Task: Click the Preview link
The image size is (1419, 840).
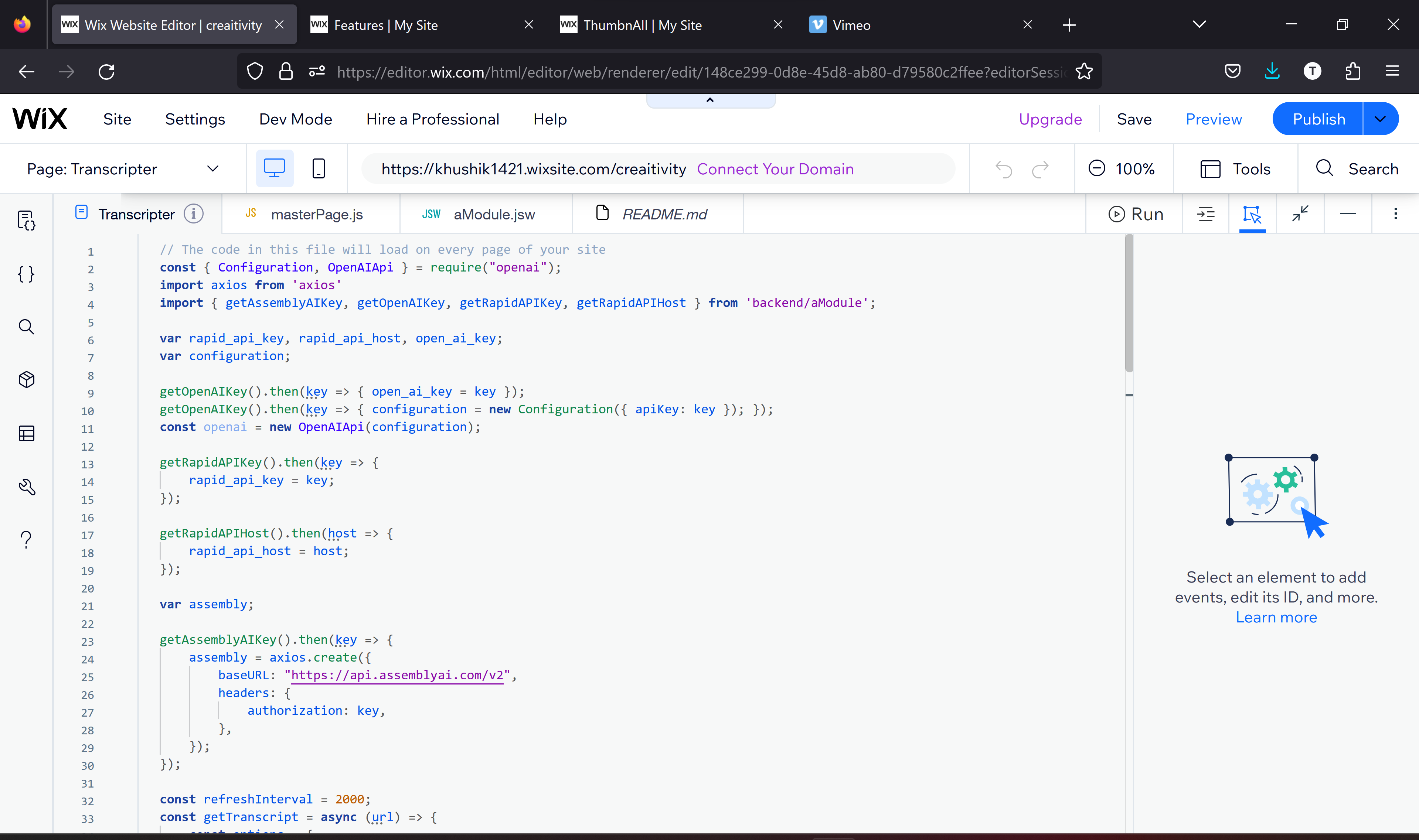Action: point(1214,119)
